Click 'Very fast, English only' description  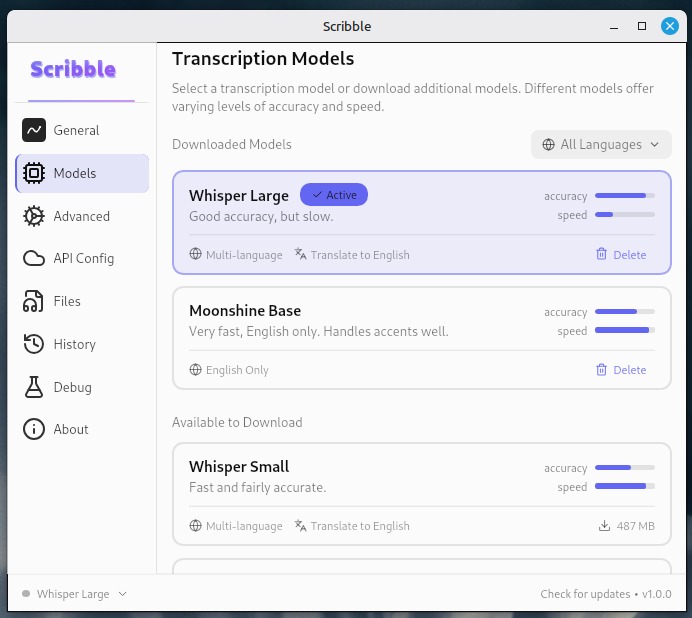pos(319,332)
